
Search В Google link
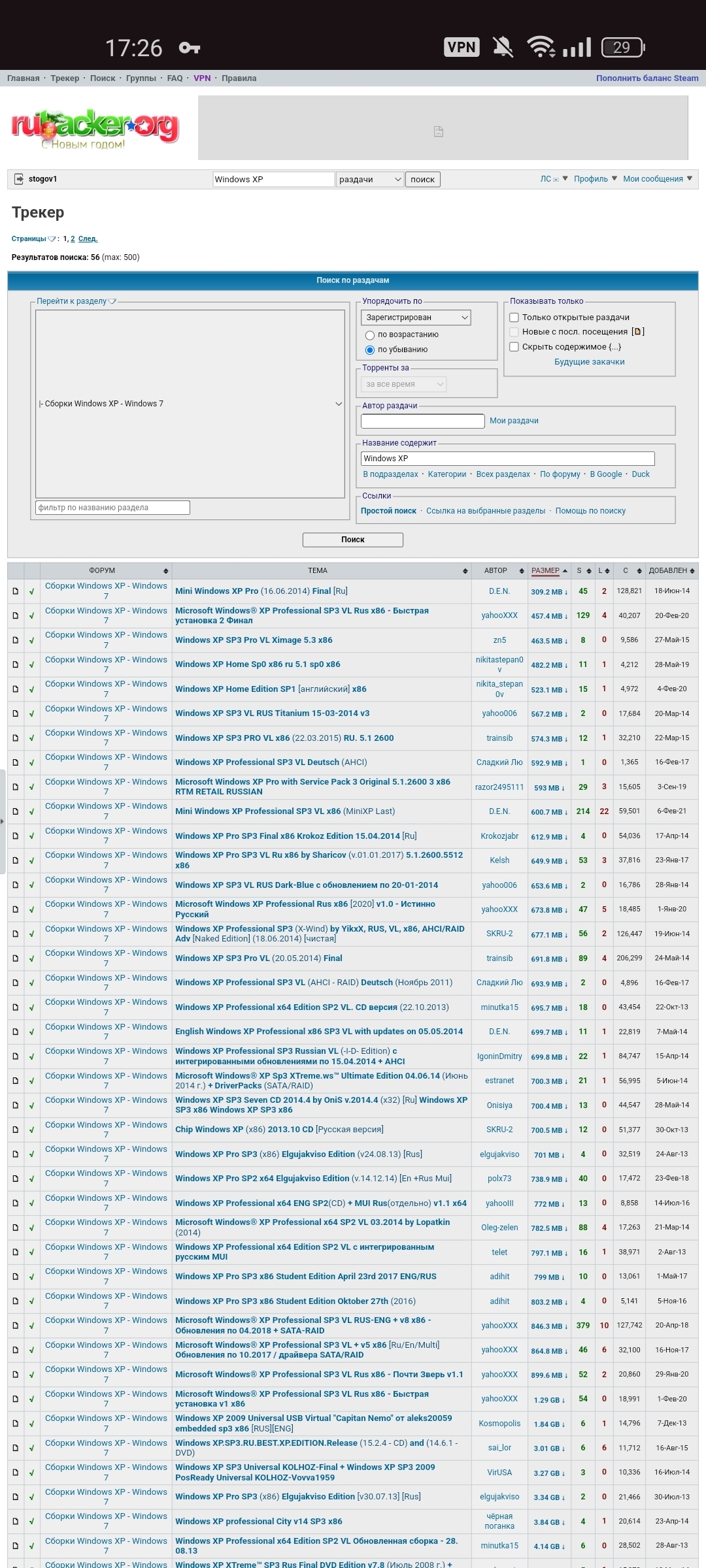606,474
